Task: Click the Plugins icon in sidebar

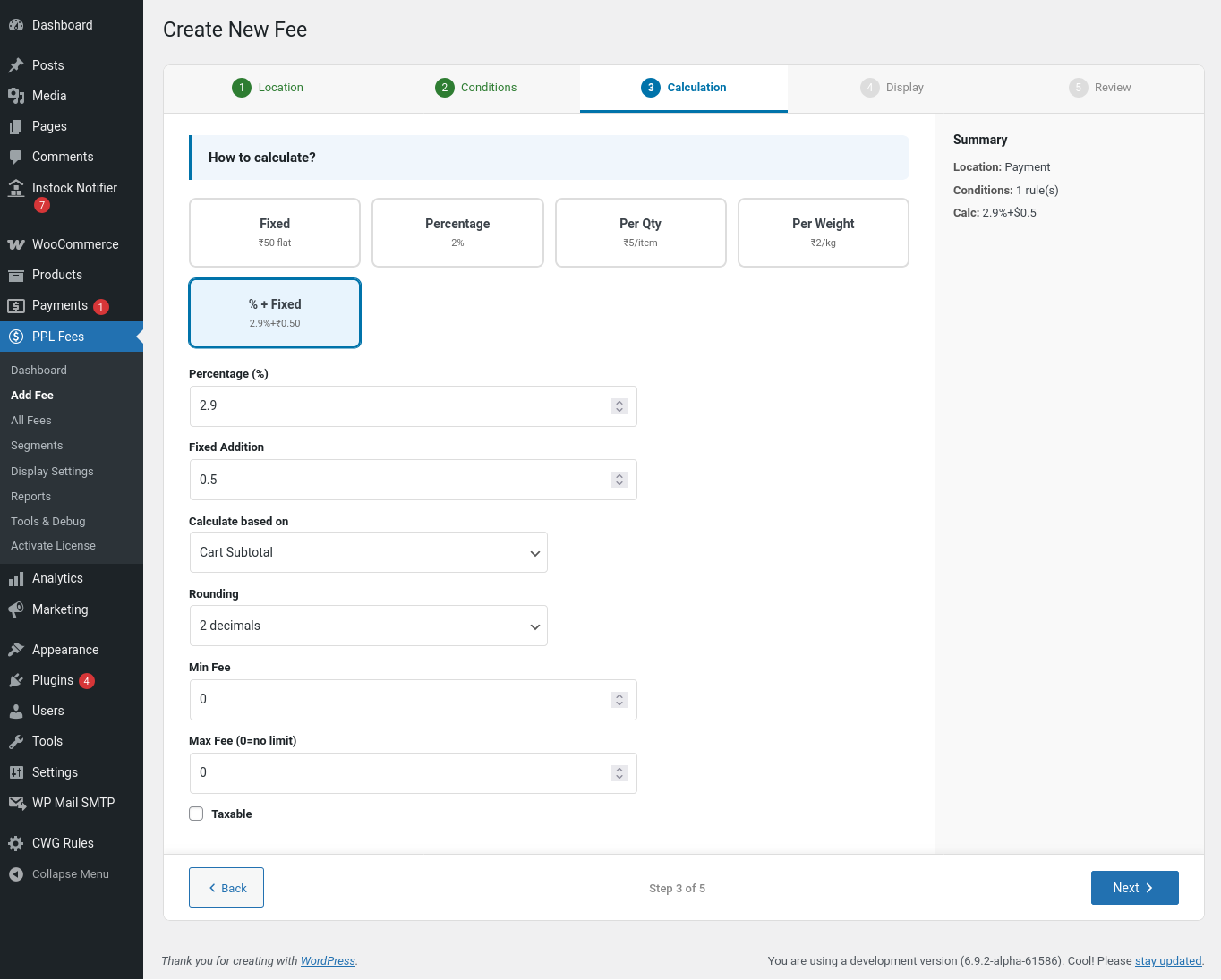Action: click(16, 680)
